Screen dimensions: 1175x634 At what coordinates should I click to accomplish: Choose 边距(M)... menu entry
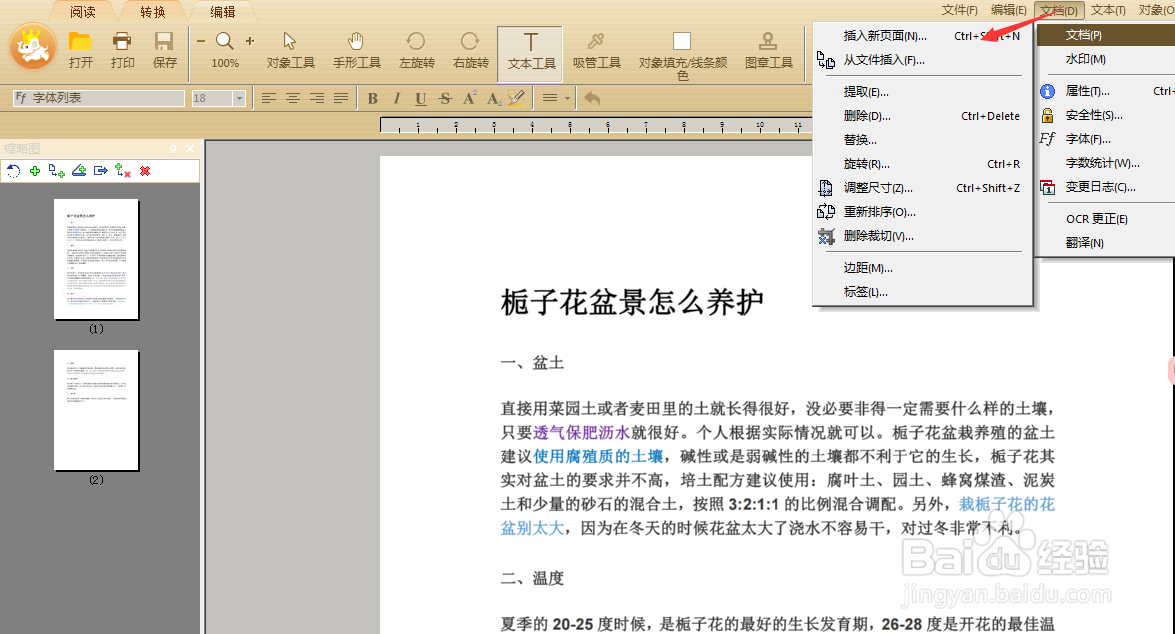[x=922, y=268]
